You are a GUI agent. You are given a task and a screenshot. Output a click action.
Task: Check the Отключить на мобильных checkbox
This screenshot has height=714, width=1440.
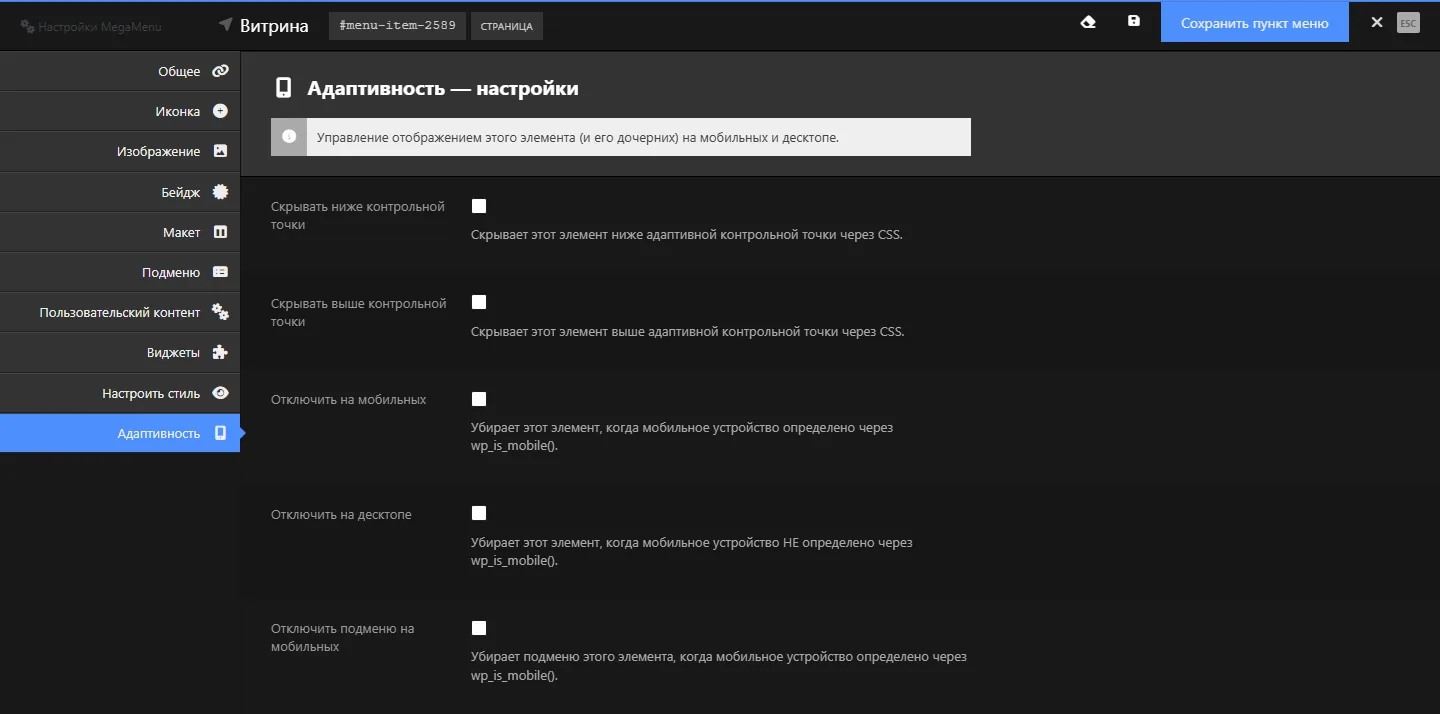(x=479, y=399)
